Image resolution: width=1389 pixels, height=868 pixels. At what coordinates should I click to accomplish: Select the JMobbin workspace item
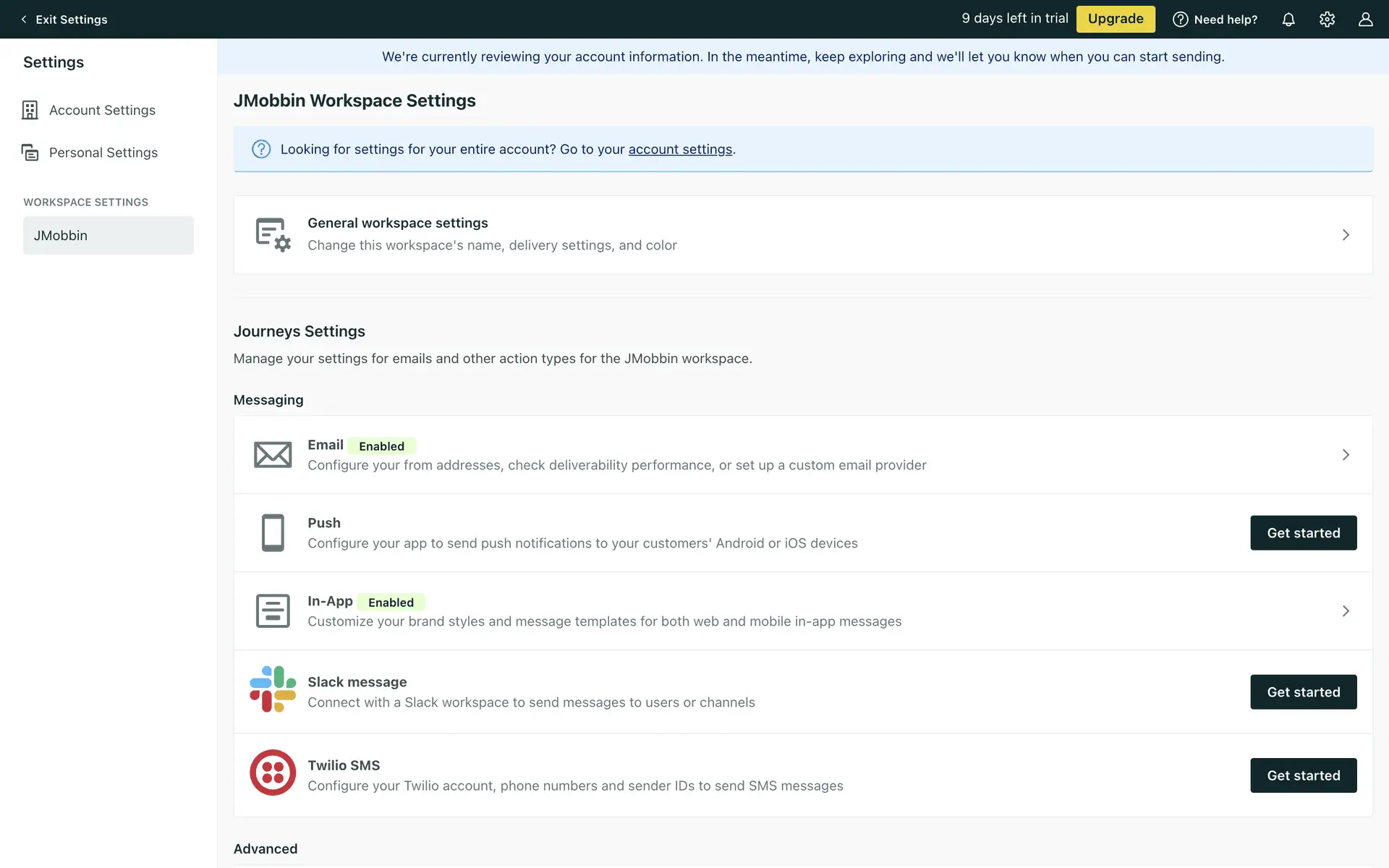[109, 235]
